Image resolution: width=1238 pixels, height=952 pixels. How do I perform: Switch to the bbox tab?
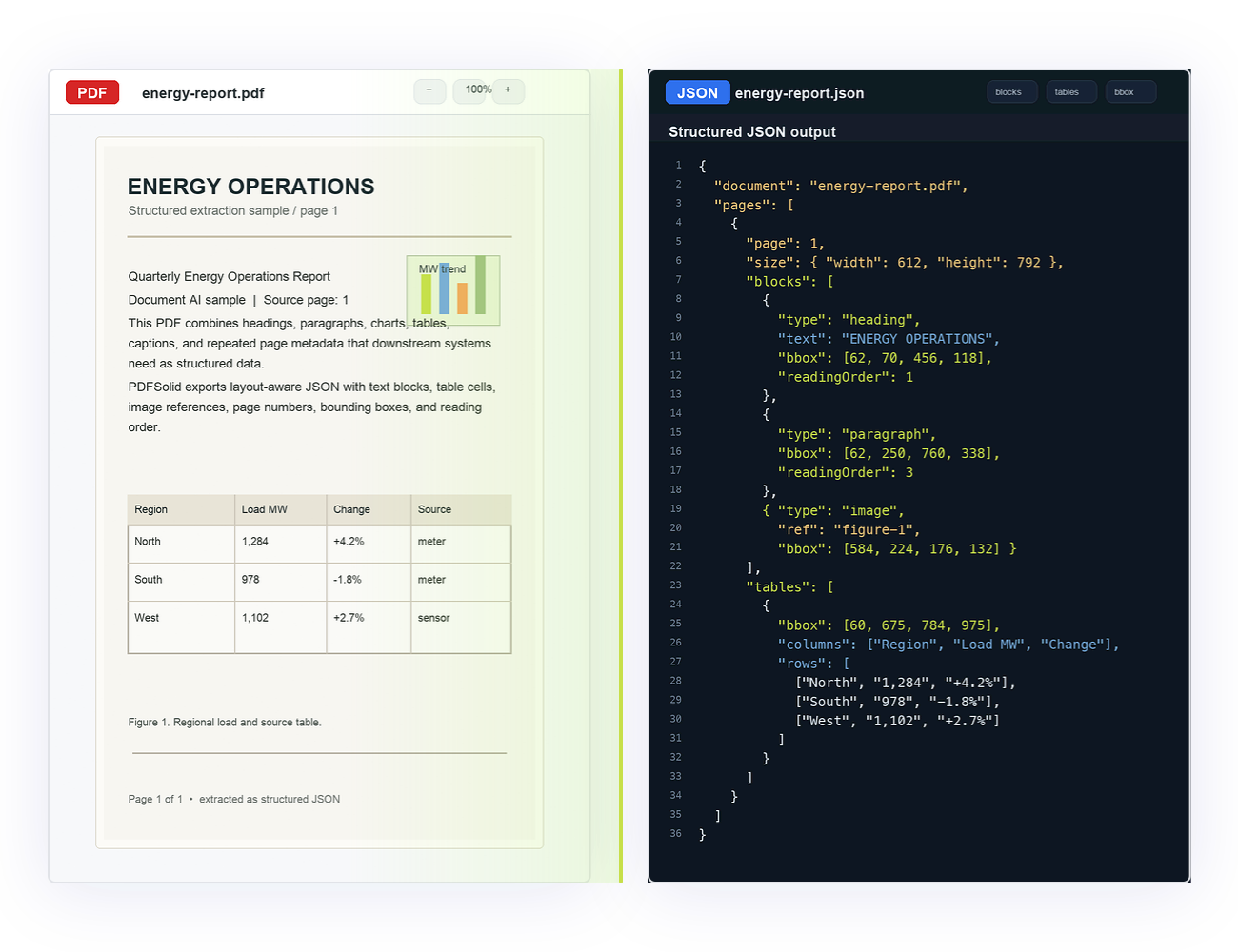(1130, 91)
